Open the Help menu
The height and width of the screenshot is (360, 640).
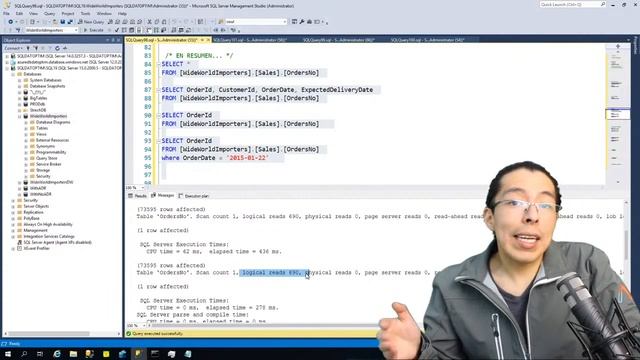click(122, 13)
